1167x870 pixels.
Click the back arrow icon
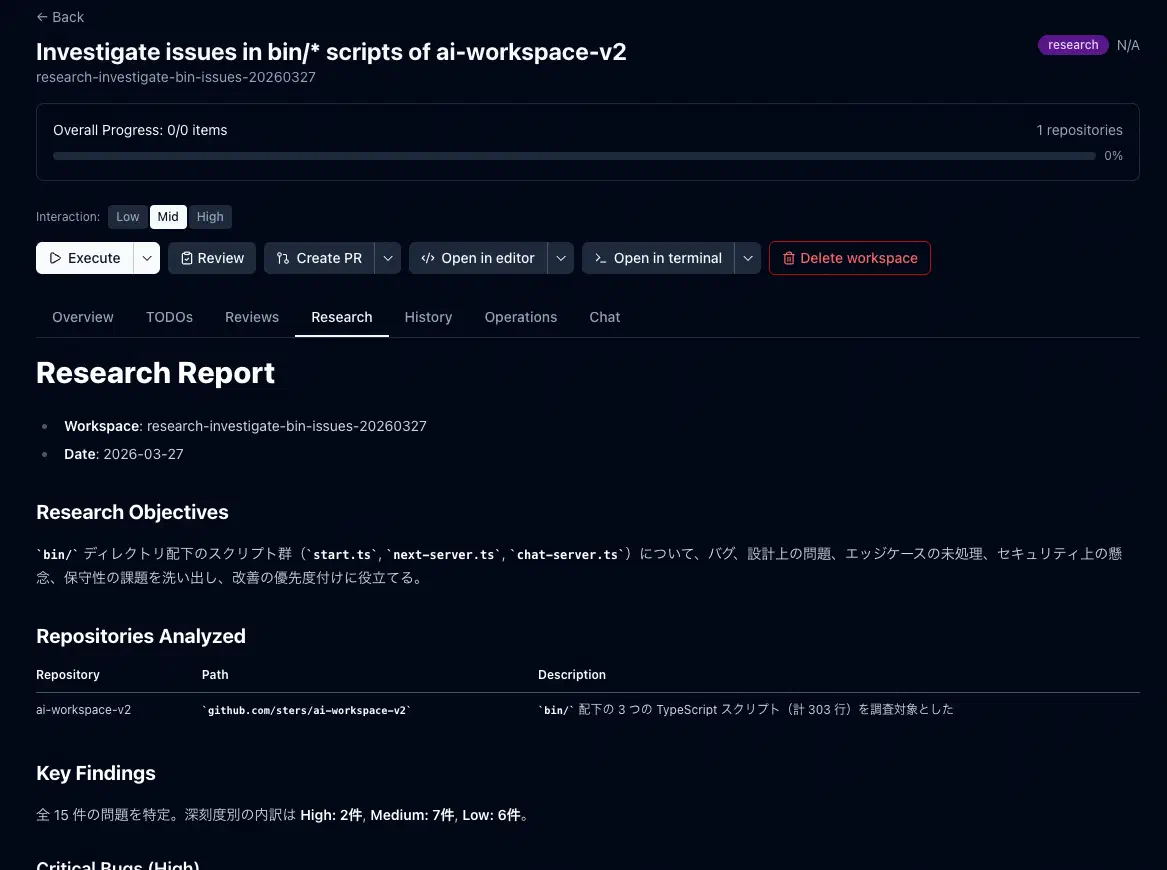click(41, 17)
